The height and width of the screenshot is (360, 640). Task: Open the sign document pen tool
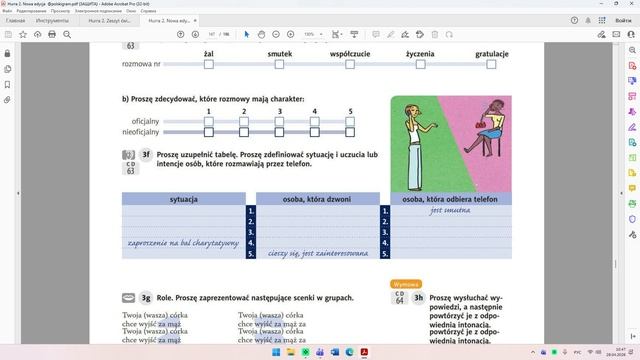point(405,35)
